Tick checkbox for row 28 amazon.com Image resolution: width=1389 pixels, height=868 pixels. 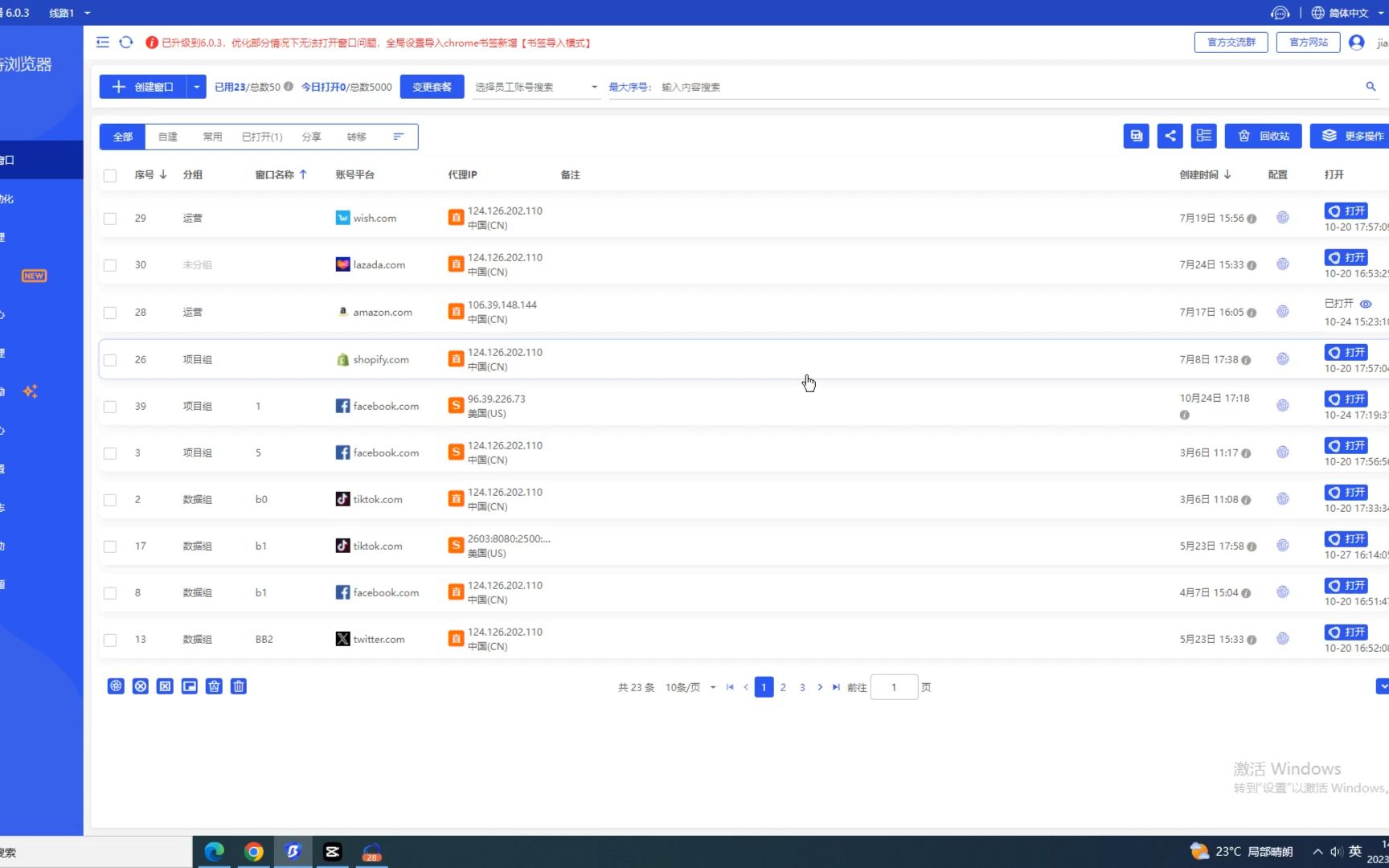click(x=110, y=313)
